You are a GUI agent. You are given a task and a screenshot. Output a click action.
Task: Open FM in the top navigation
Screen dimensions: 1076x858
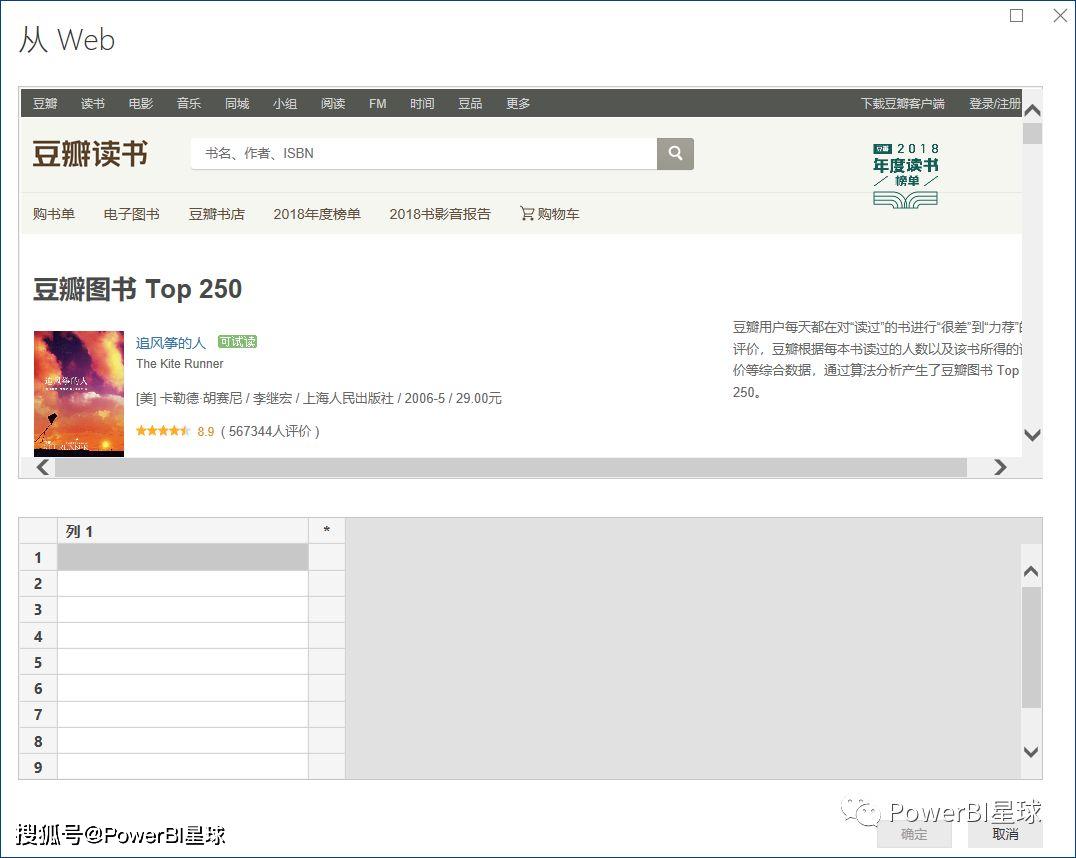[377, 104]
